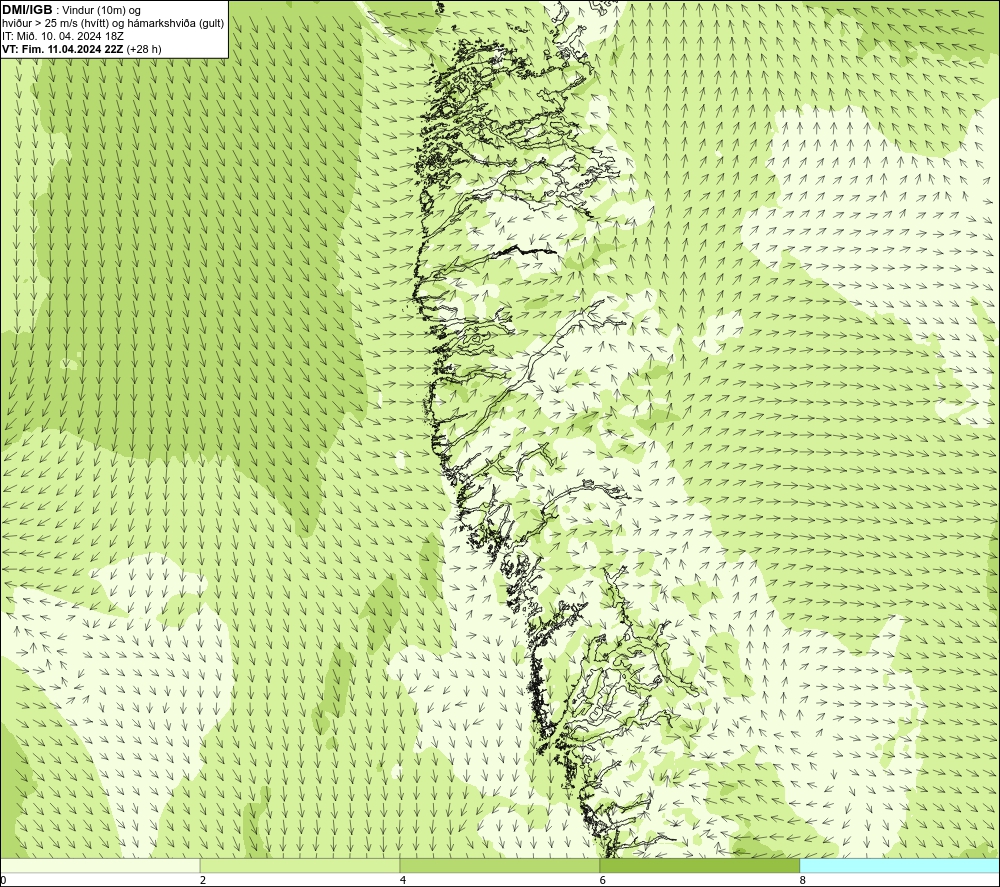Click the 'VT: Fim. 11.04.2024 22Z (+28 h)' line
The height and width of the screenshot is (887, 1000).
(82, 48)
